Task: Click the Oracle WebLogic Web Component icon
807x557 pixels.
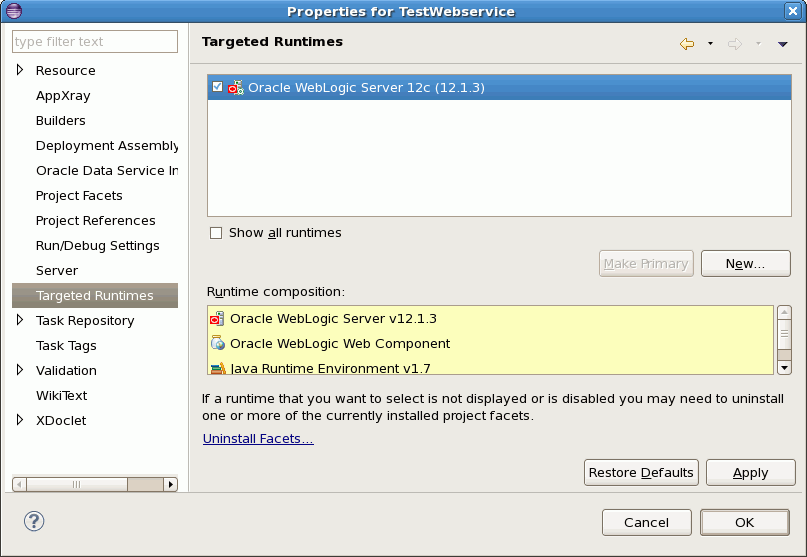Action: point(218,343)
